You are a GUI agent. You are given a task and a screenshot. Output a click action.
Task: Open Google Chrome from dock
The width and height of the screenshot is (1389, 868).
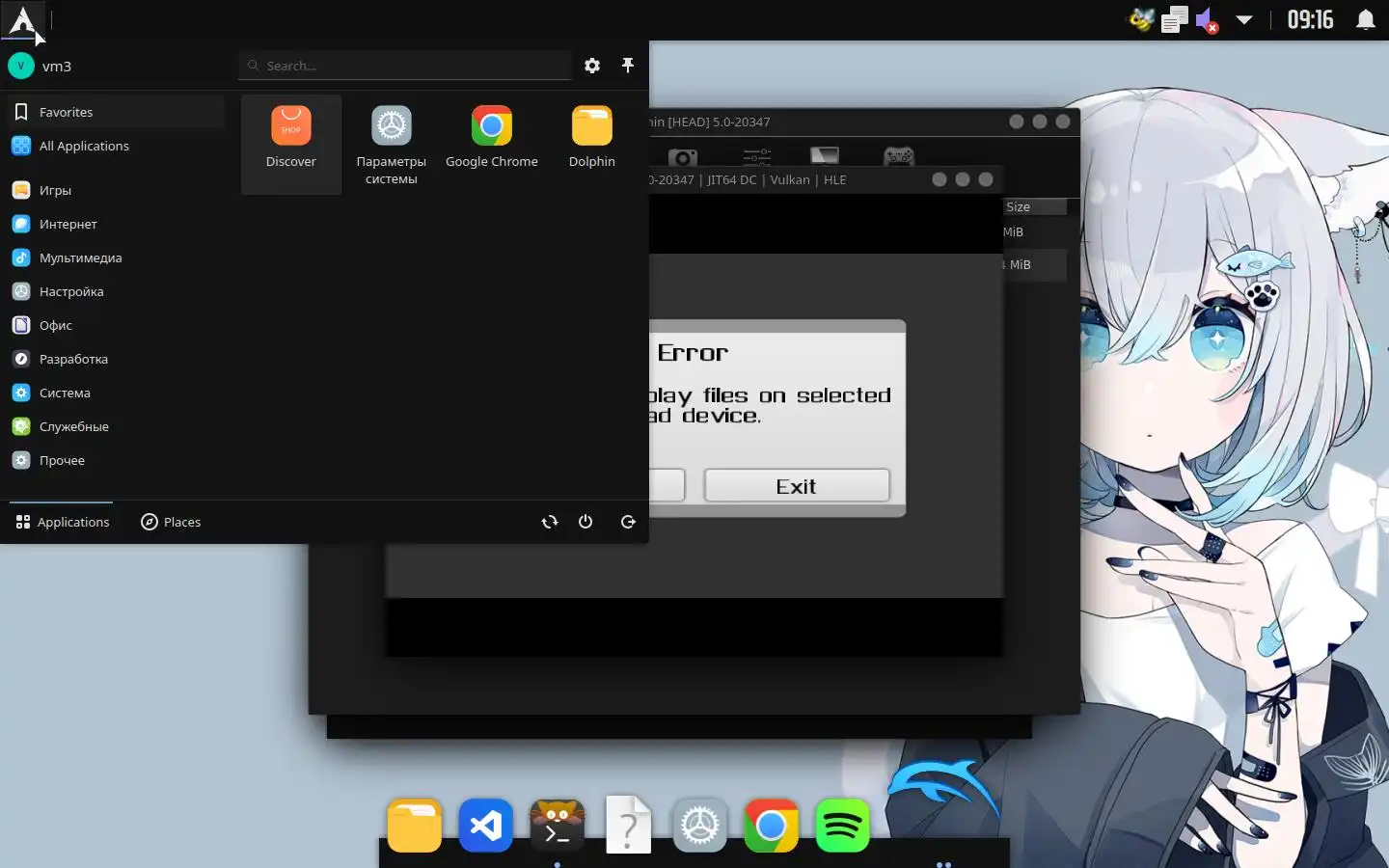click(x=772, y=826)
